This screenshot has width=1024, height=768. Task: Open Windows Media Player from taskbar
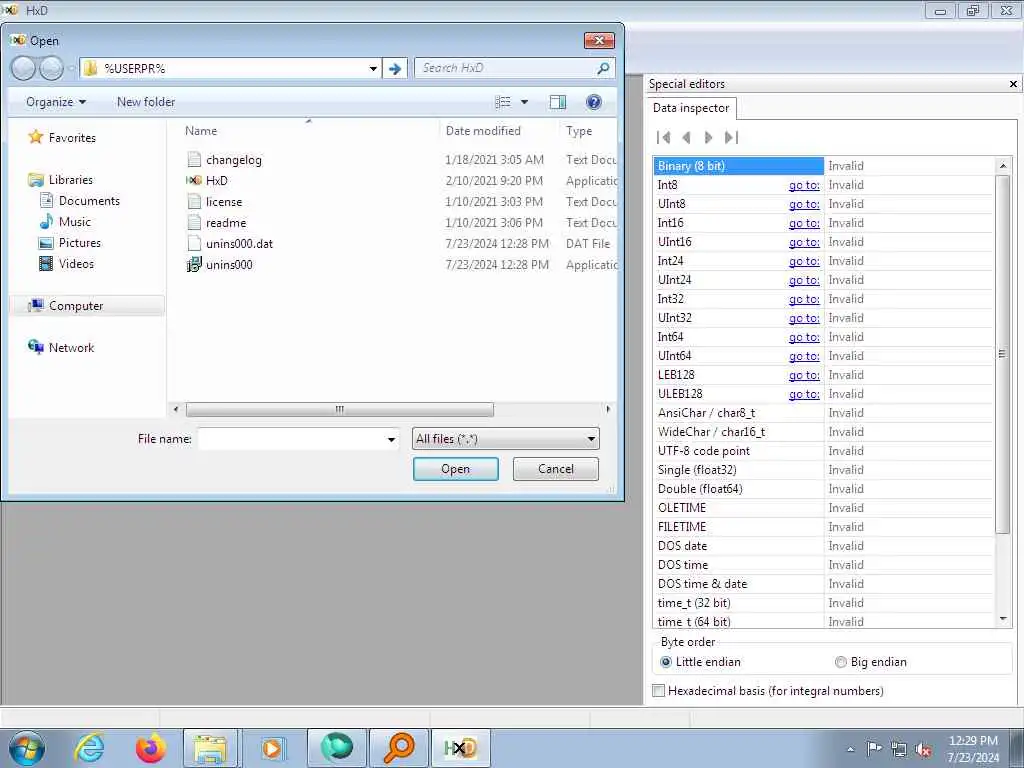click(x=272, y=748)
